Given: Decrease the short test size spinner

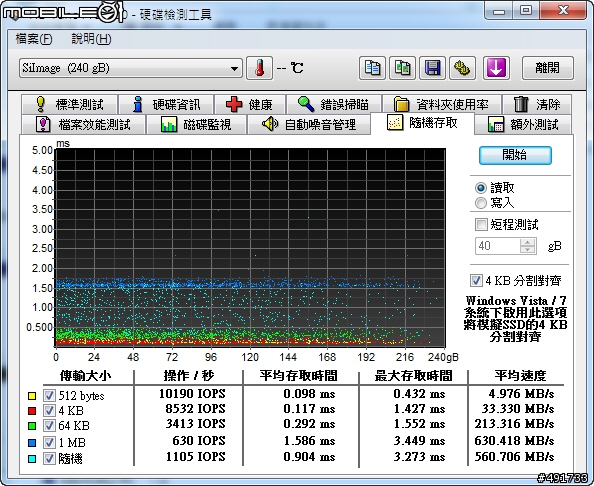Looking at the screenshot, I should (x=527, y=250).
